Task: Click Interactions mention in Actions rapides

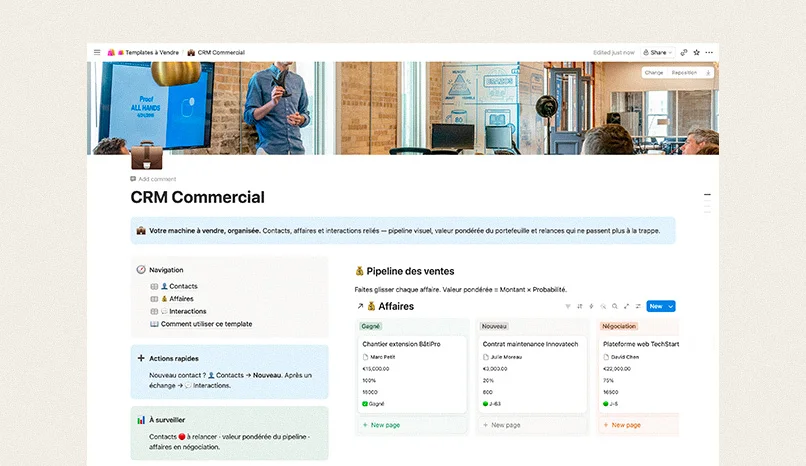Action: click(208, 385)
